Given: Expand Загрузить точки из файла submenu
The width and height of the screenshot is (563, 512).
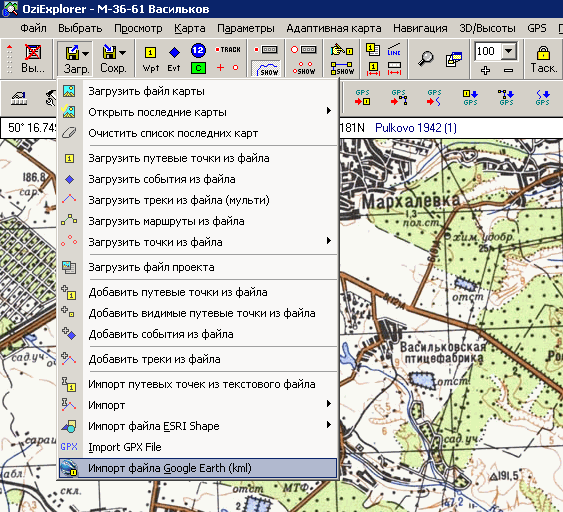Looking at the screenshot, I should click(198, 242).
